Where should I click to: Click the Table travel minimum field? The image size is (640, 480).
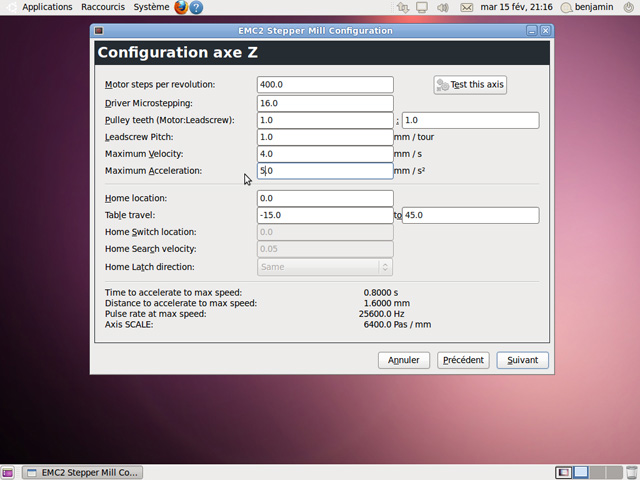point(325,216)
